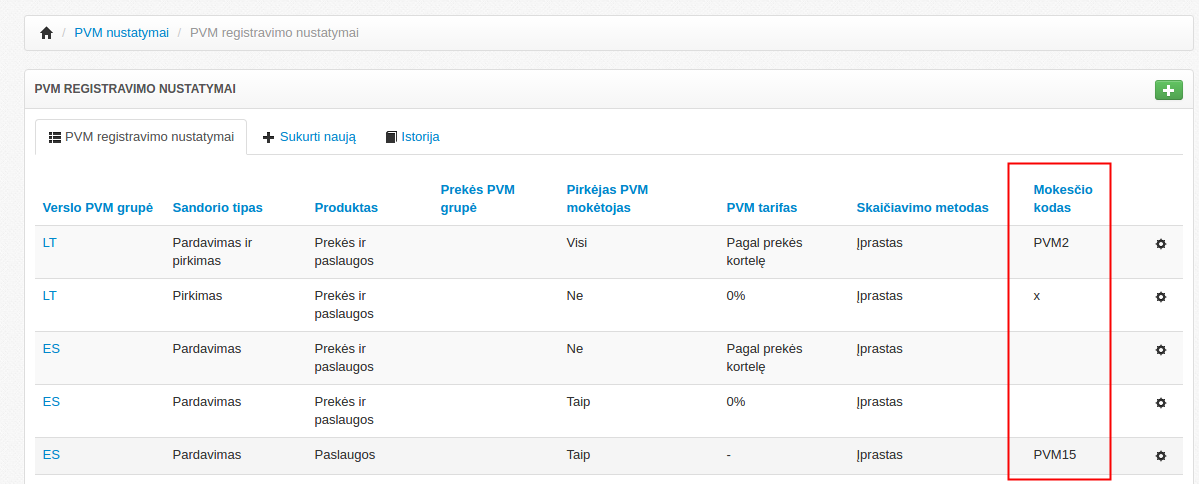1199x484 pixels.
Task: Open gear settings for the PVM15 row
Action: click(1161, 456)
